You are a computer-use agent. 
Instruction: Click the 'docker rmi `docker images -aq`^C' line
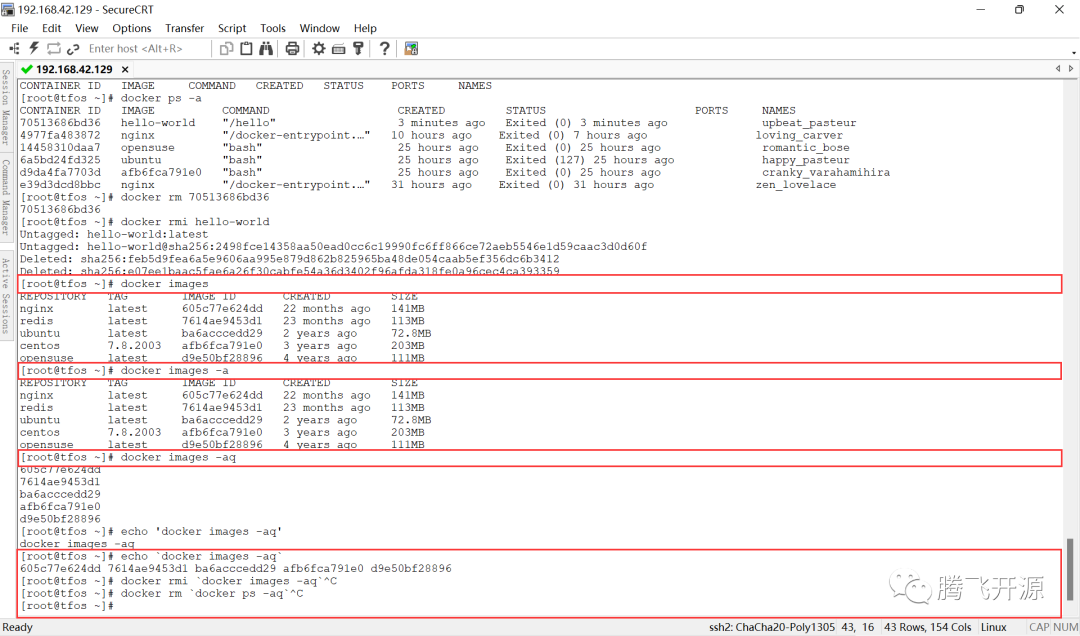tap(178, 581)
